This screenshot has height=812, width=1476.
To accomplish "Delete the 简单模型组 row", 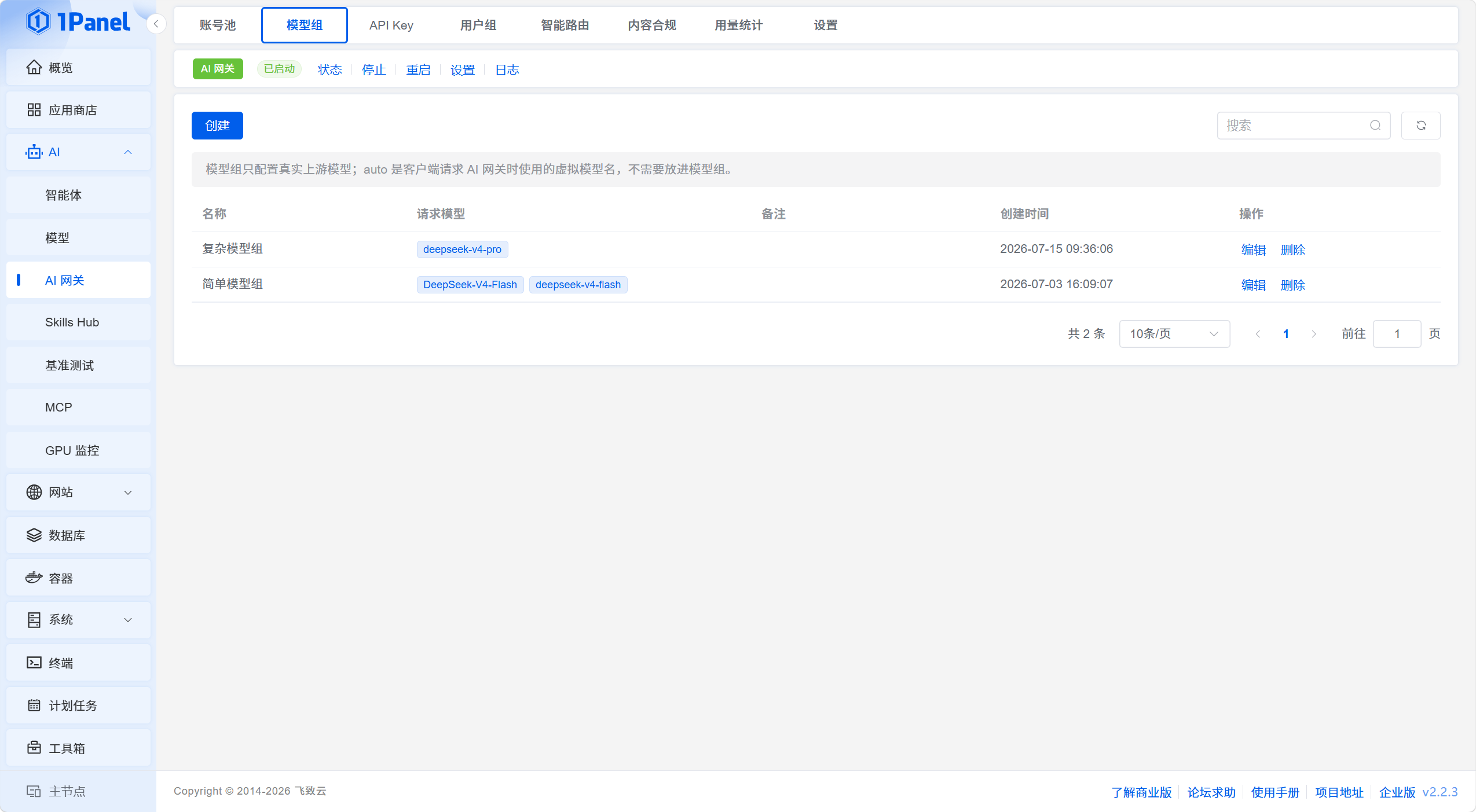I will pos(1293,285).
